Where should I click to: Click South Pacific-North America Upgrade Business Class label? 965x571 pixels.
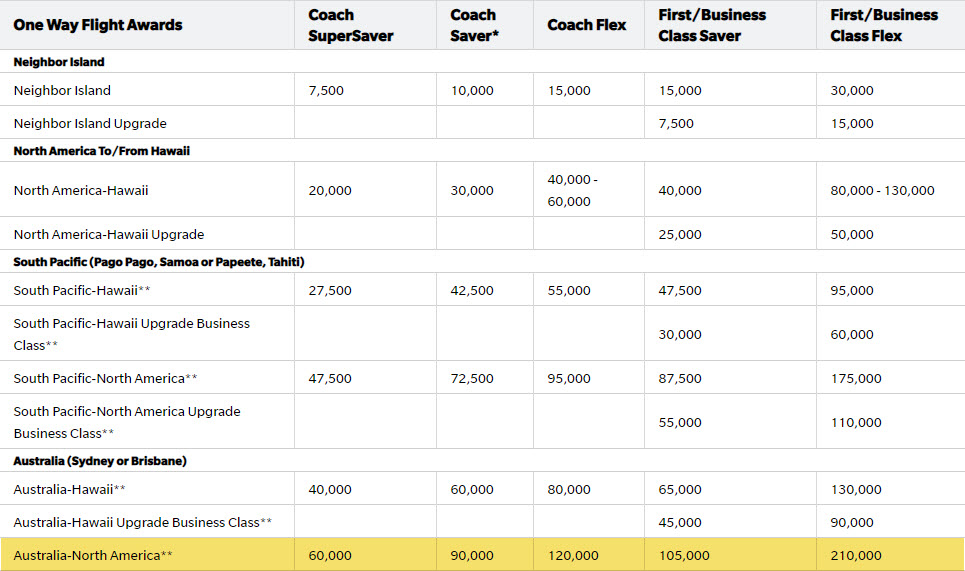click(x=127, y=422)
